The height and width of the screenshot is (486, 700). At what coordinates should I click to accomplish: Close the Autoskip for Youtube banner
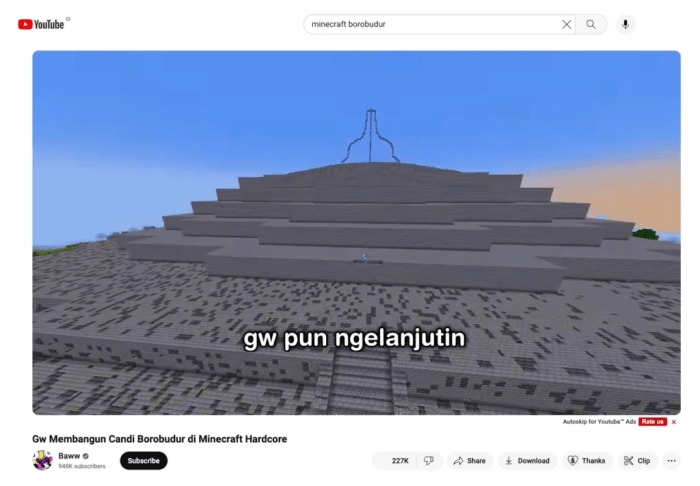(x=674, y=422)
